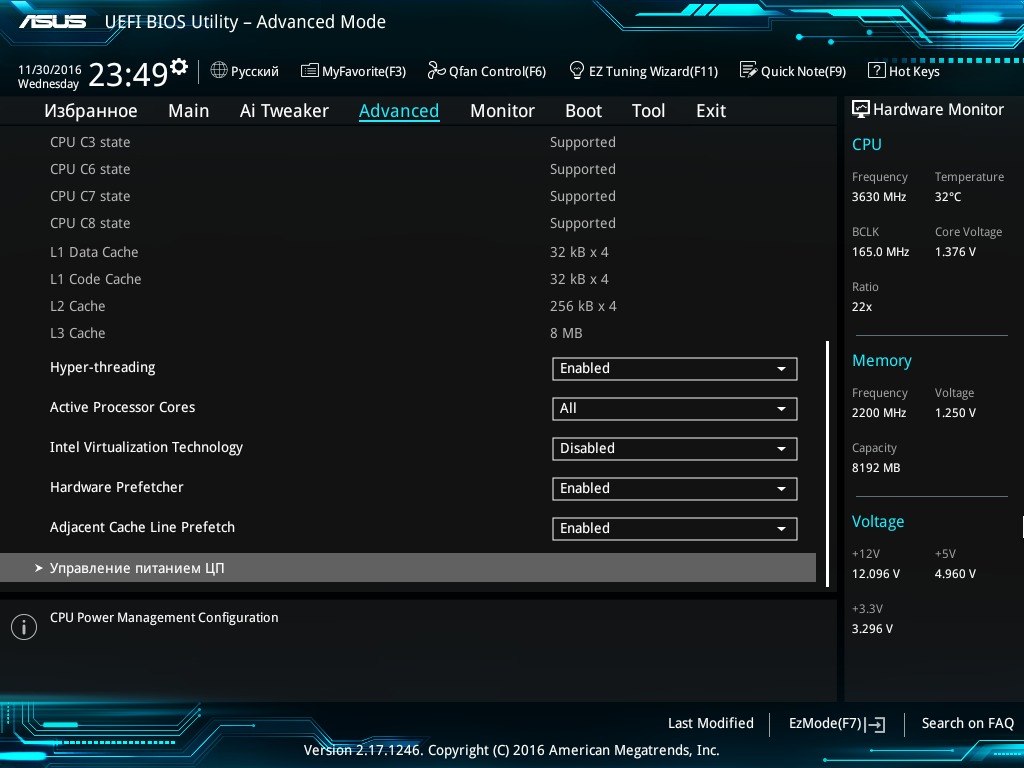The height and width of the screenshot is (768, 1024).
Task: Open the Monitor tab
Action: tap(502, 111)
